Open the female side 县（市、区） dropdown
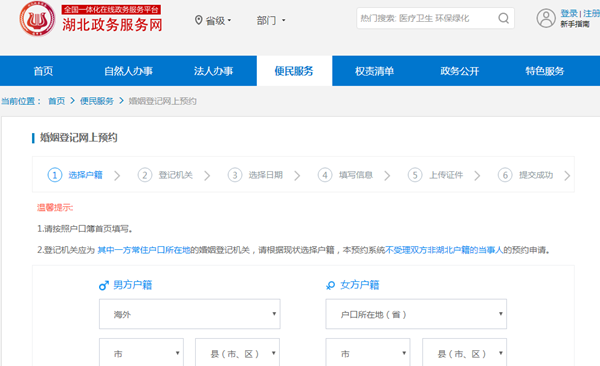 coord(465,353)
